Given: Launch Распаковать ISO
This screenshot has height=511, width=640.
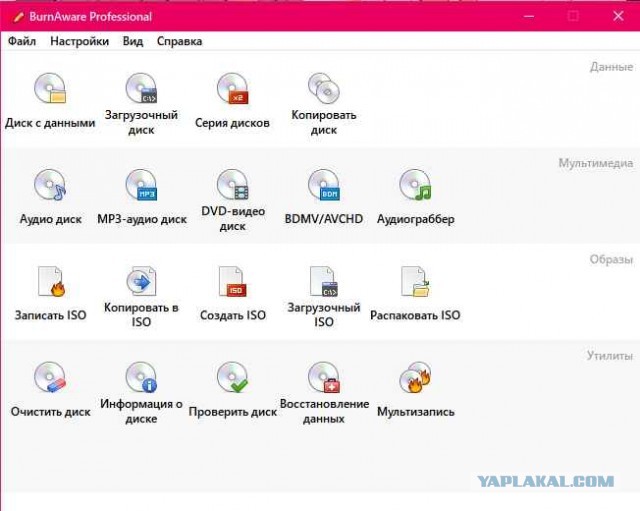Looking at the screenshot, I should 415,293.
